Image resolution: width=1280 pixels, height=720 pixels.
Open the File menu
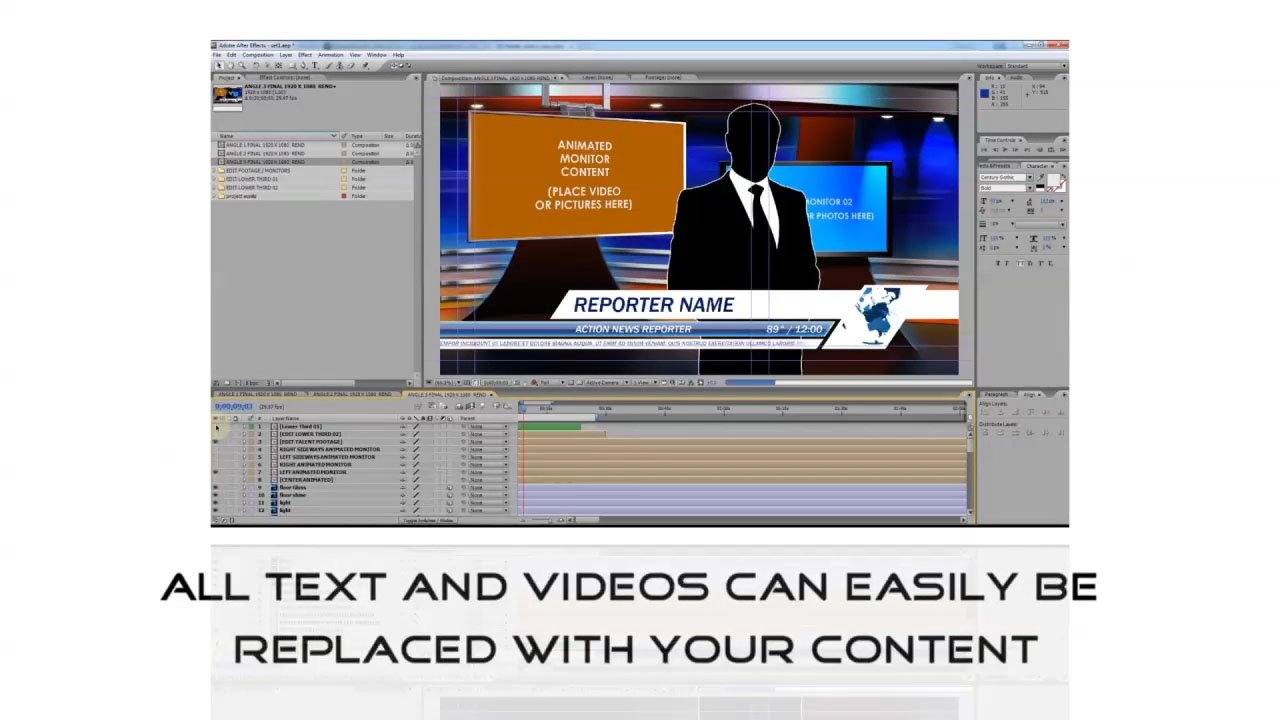pos(217,55)
